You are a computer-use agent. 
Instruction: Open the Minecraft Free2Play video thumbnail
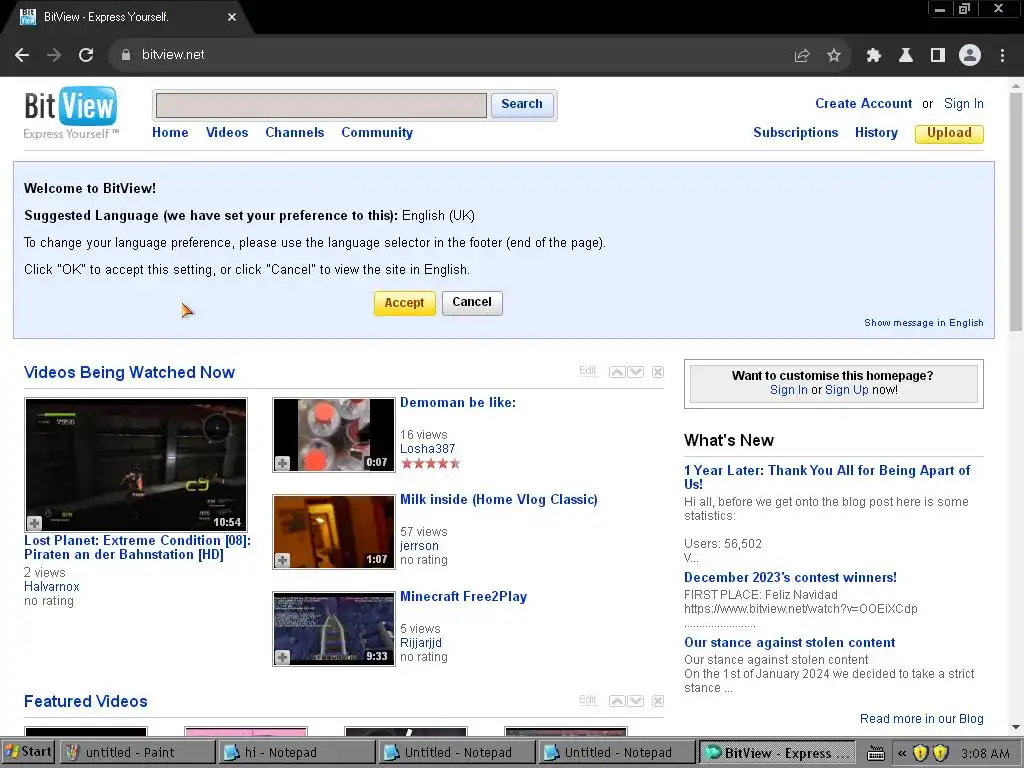(x=334, y=629)
